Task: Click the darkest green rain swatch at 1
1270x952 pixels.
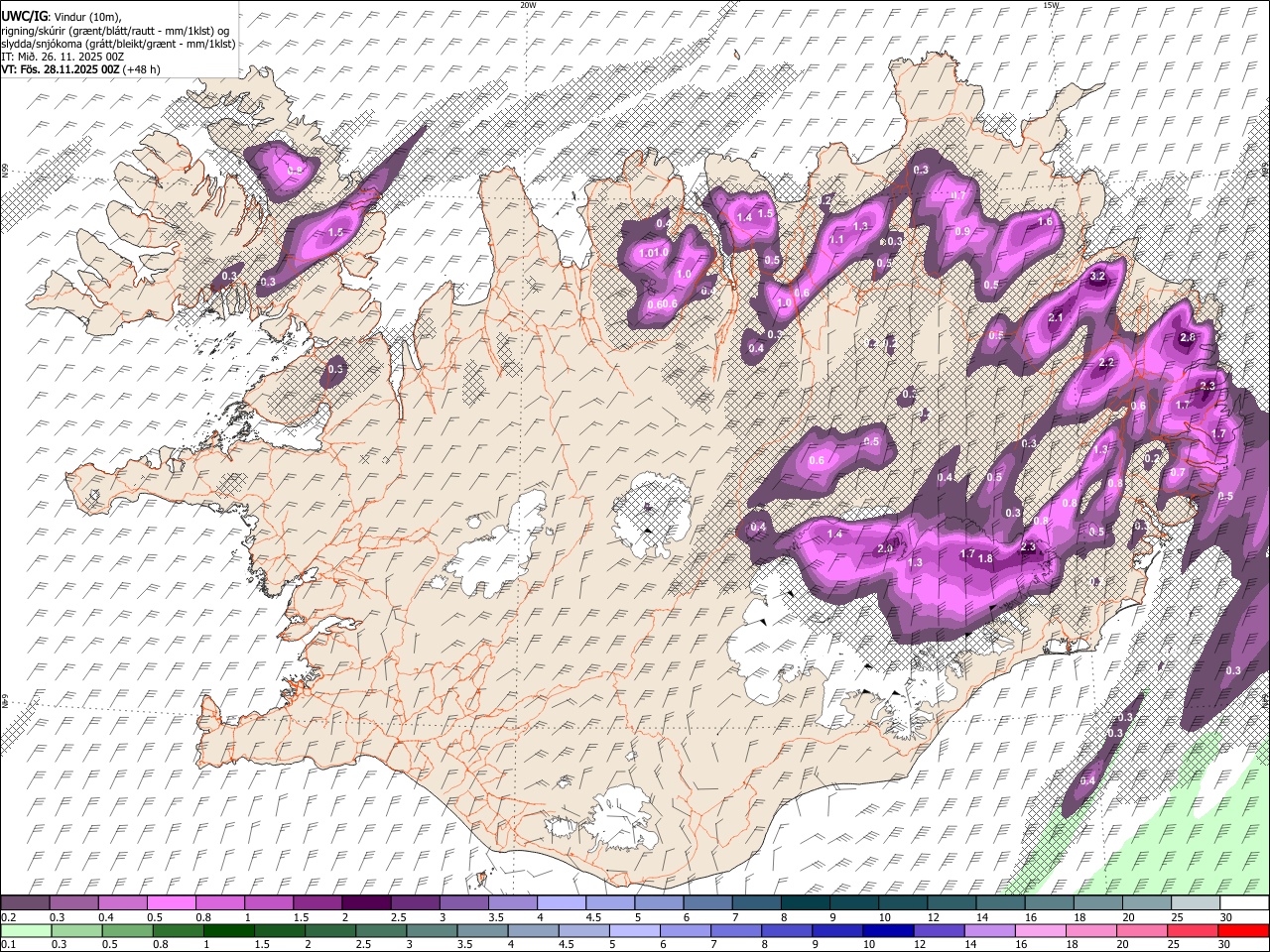Action: click(228, 930)
